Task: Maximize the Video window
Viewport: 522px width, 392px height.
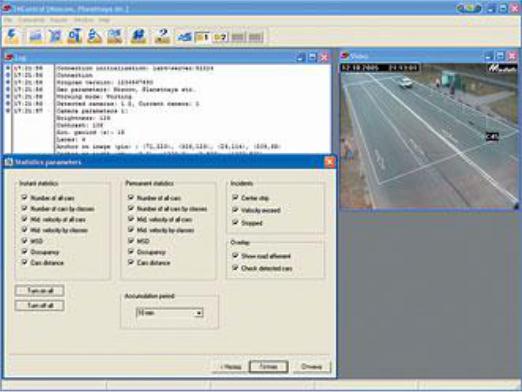Action: click(x=500, y=56)
